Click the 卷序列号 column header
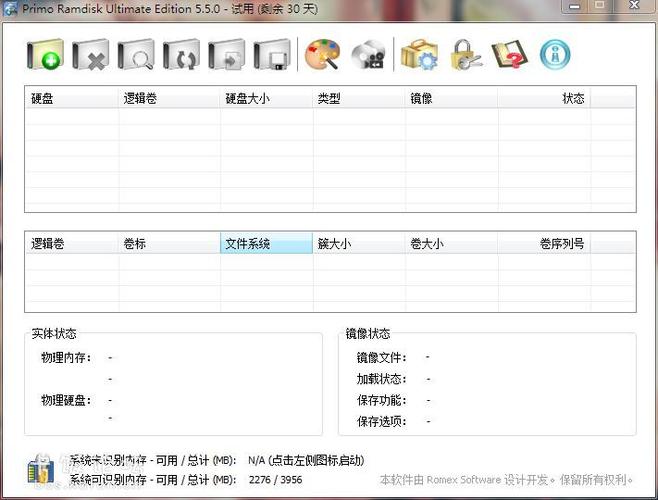This screenshot has height=500, width=658. (x=544, y=243)
